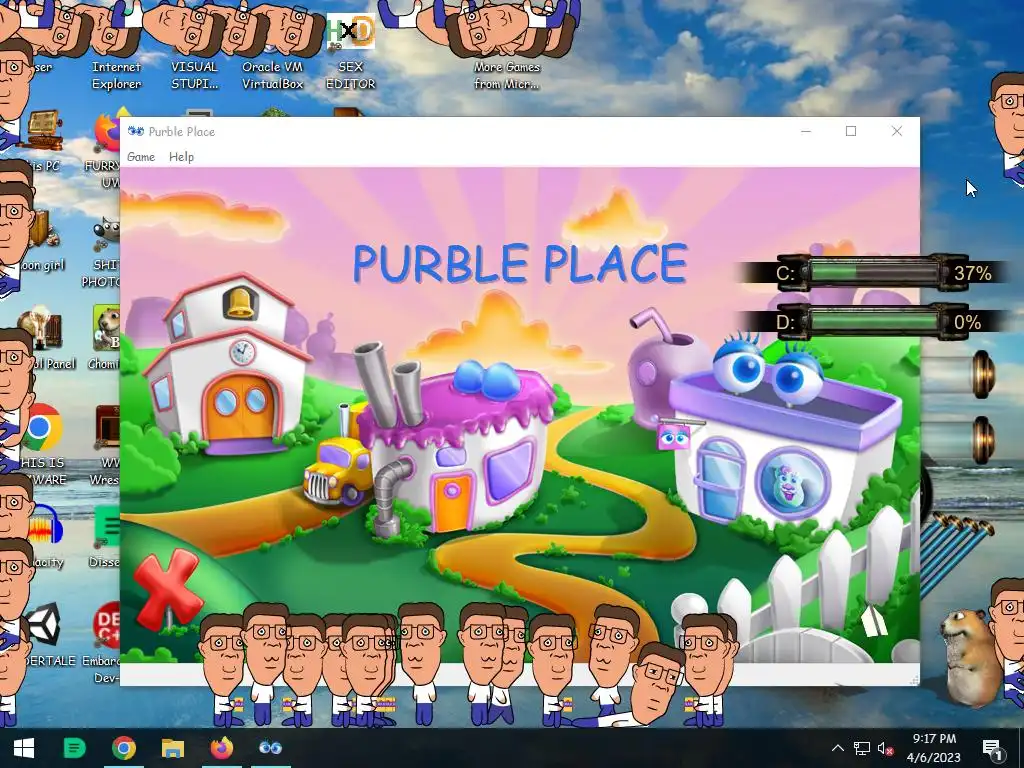Minimize the Purble Place window

[806, 131]
